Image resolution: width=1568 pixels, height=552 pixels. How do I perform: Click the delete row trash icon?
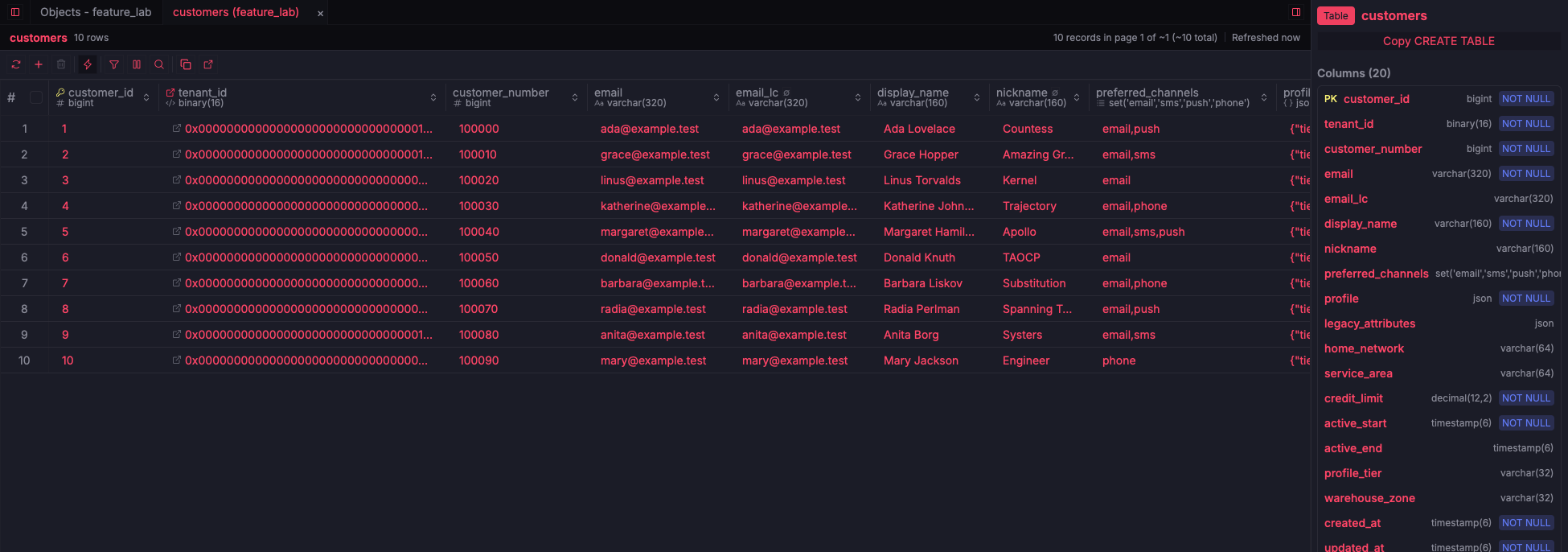(61, 64)
